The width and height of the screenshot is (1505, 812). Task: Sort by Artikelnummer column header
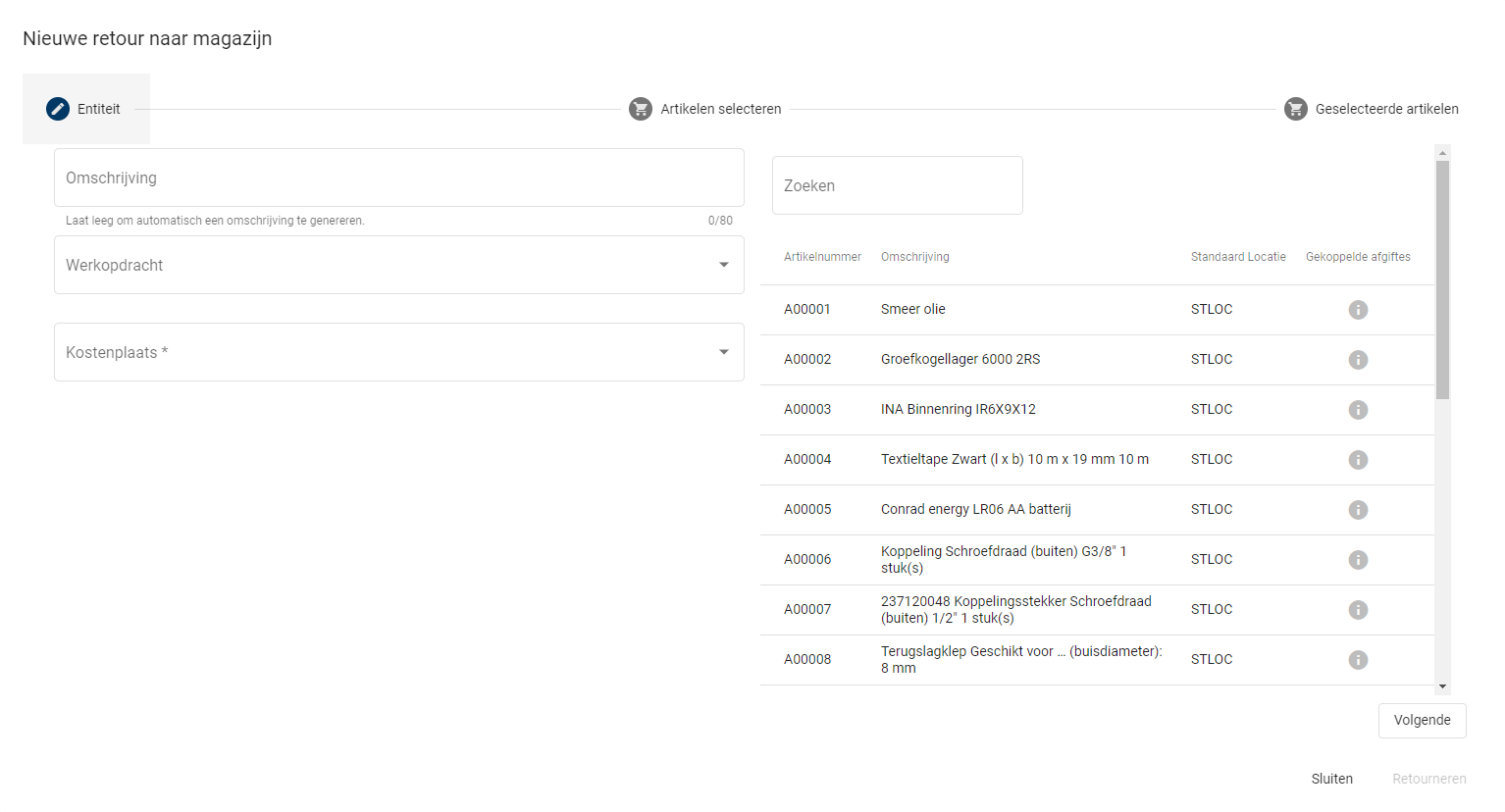822,257
